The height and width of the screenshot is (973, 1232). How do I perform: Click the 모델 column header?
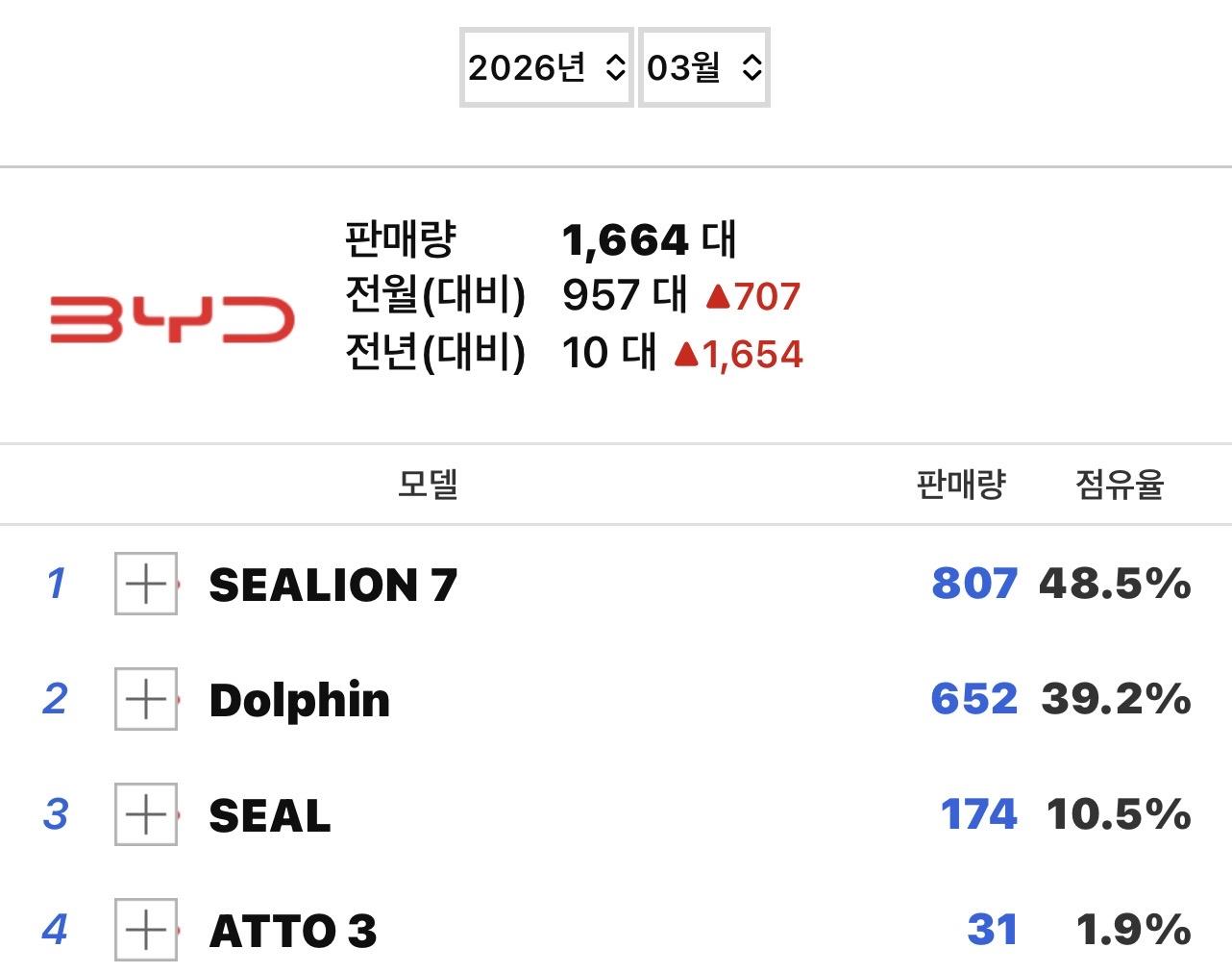[428, 484]
